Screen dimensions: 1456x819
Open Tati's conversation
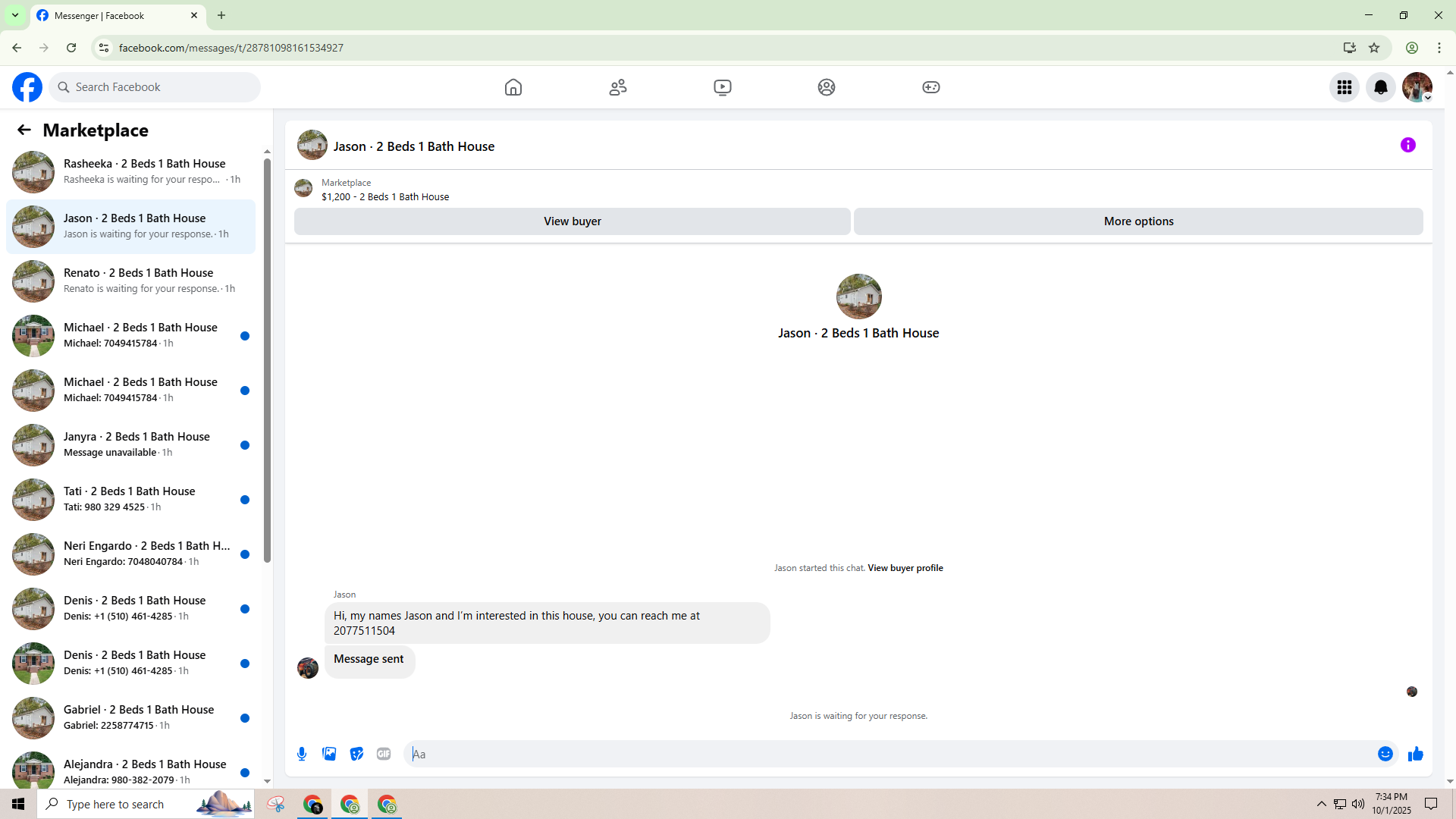point(130,500)
